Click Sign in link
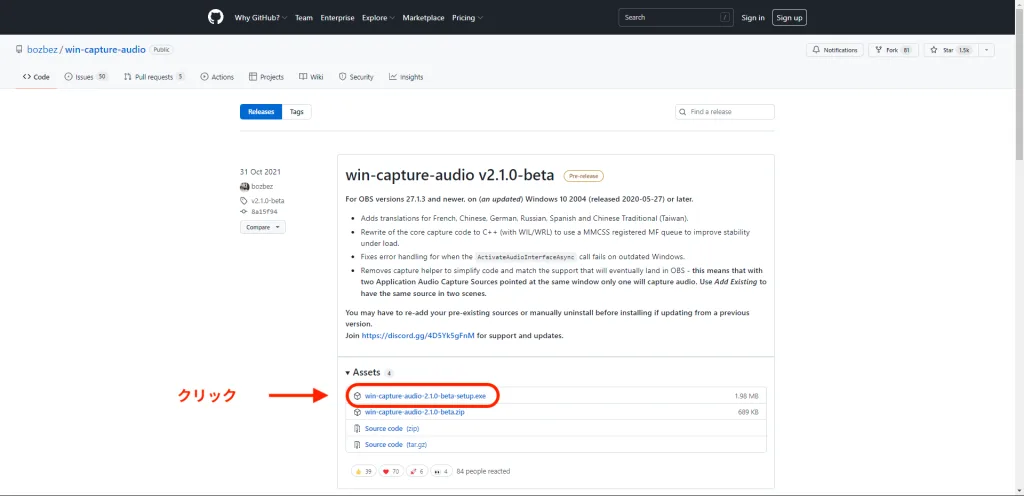Screen dimensions: 1024x496 tap(753, 18)
